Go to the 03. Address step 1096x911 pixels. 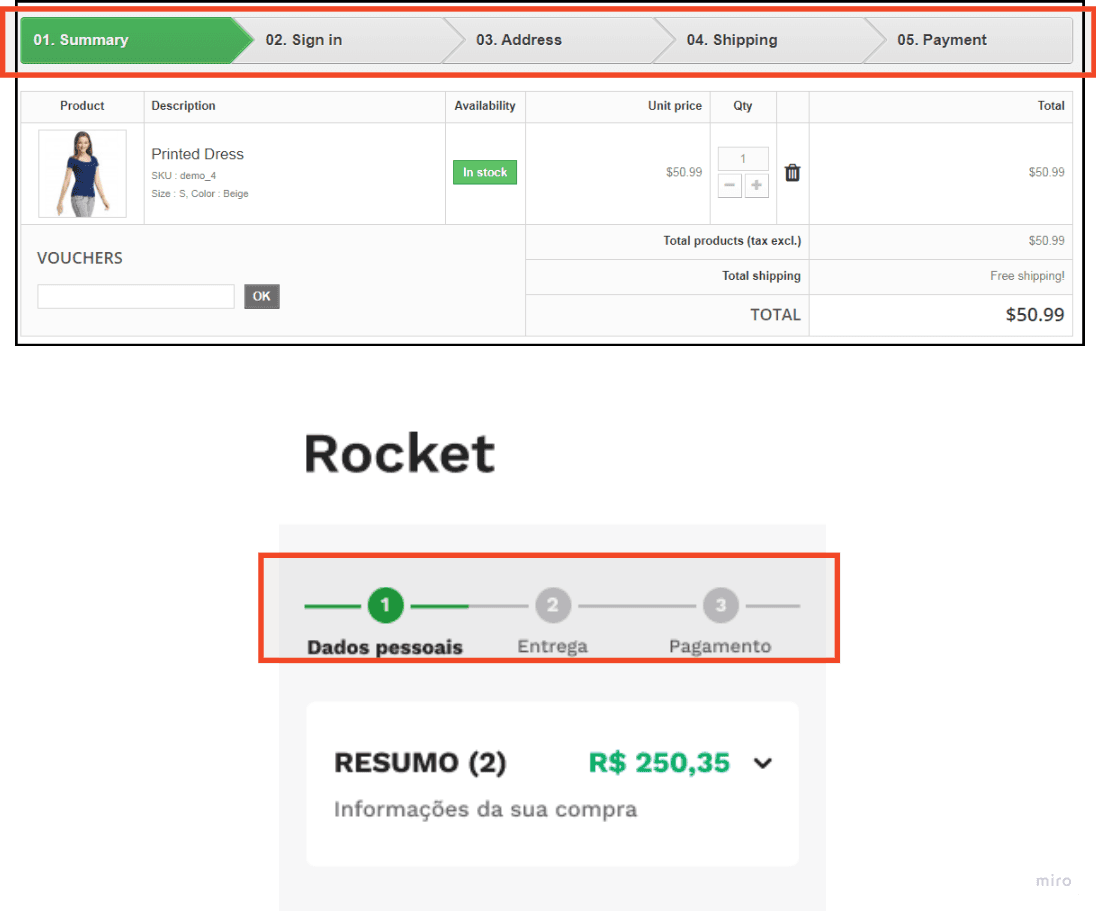point(557,40)
